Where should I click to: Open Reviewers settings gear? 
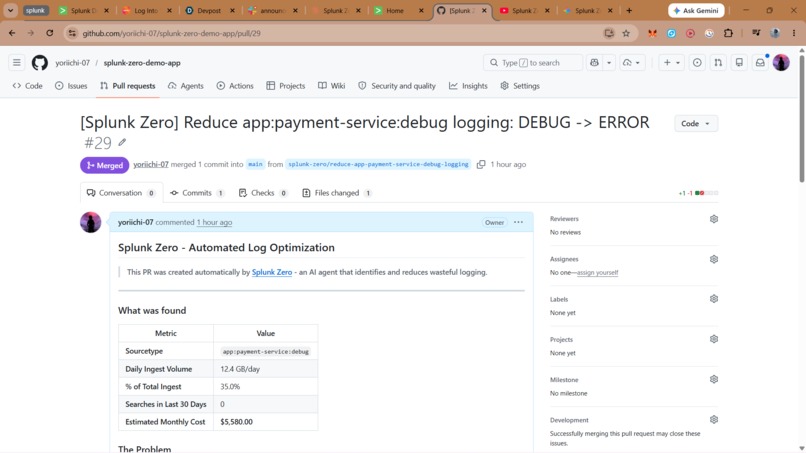tap(713, 219)
